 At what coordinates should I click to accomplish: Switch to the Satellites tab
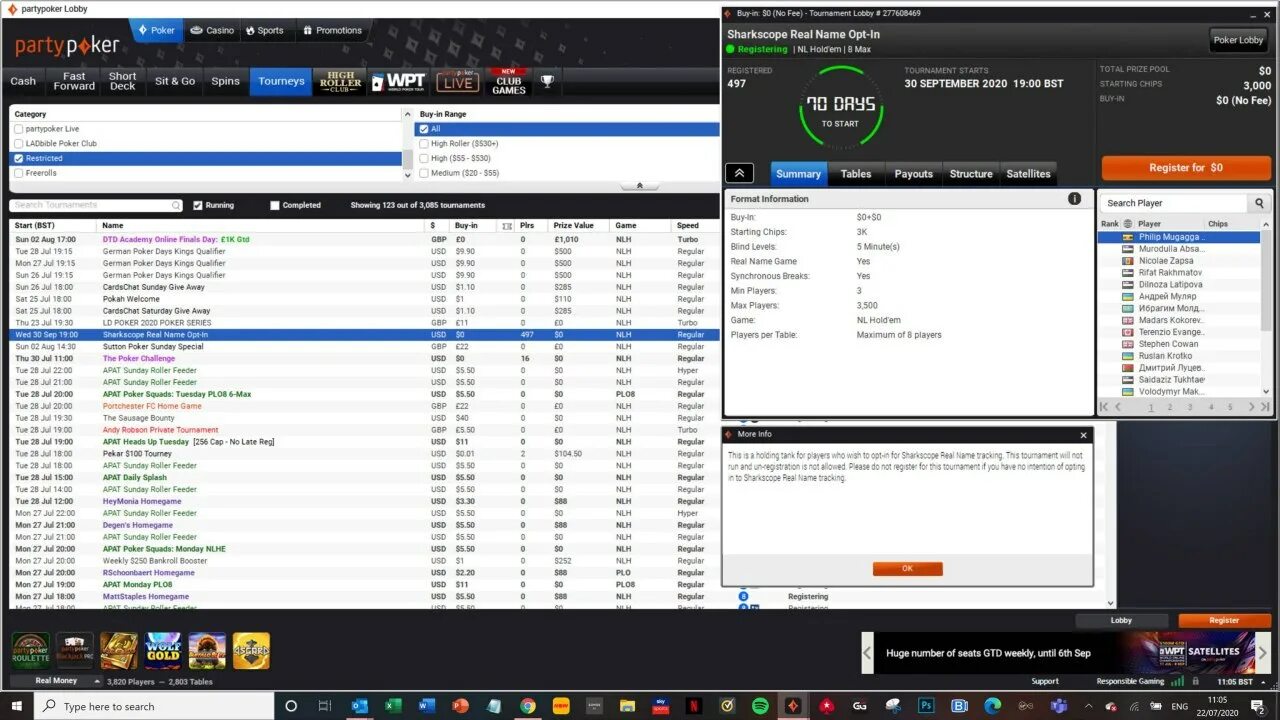1029,174
